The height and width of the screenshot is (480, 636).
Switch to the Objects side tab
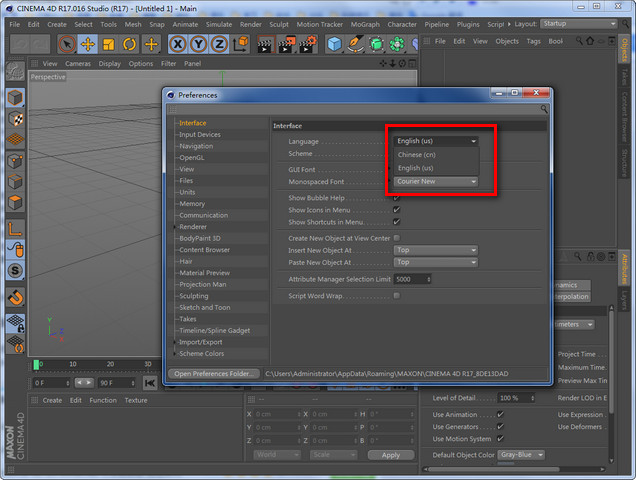pyautogui.click(x=624, y=50)
